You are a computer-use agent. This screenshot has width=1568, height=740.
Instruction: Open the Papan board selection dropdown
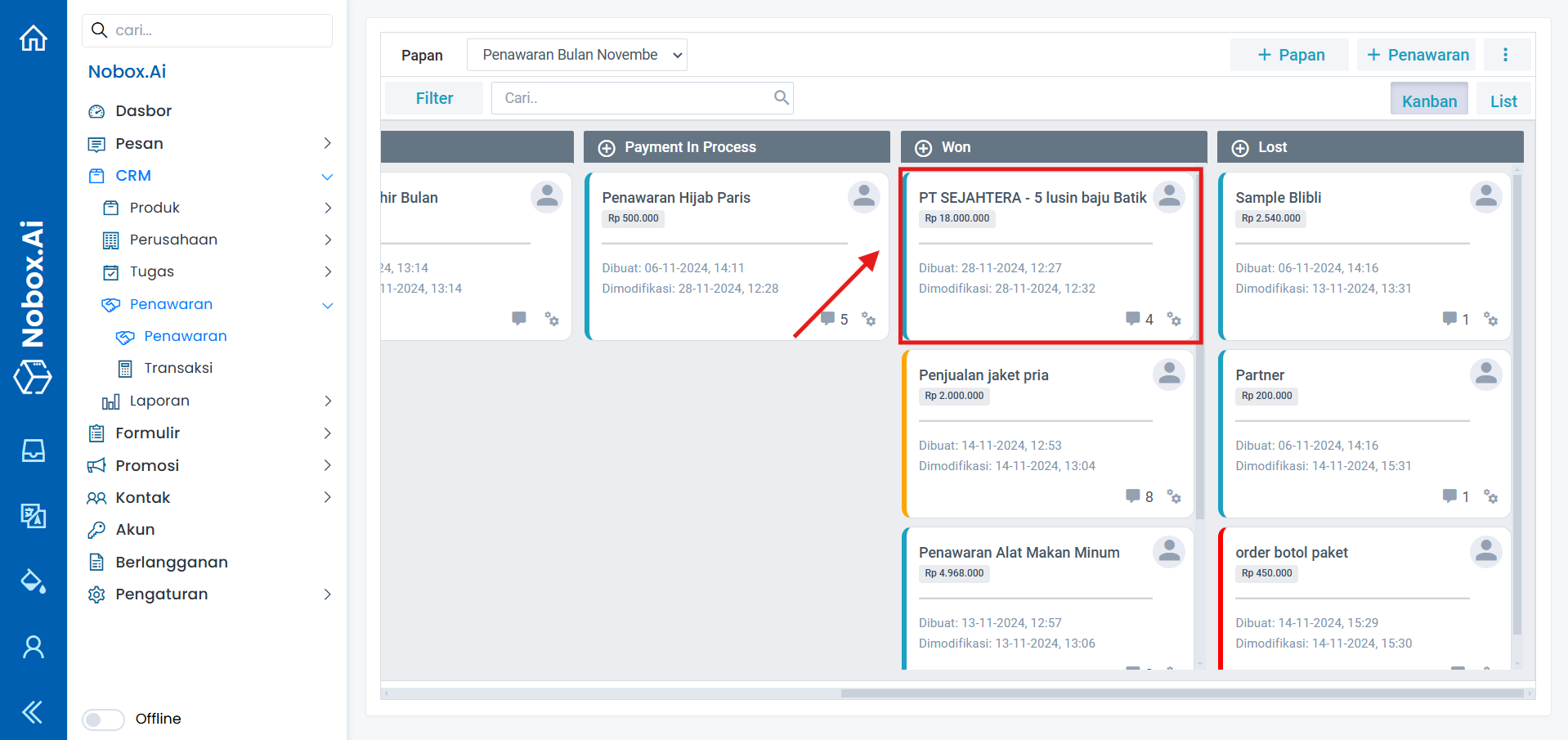click(576, 55)
